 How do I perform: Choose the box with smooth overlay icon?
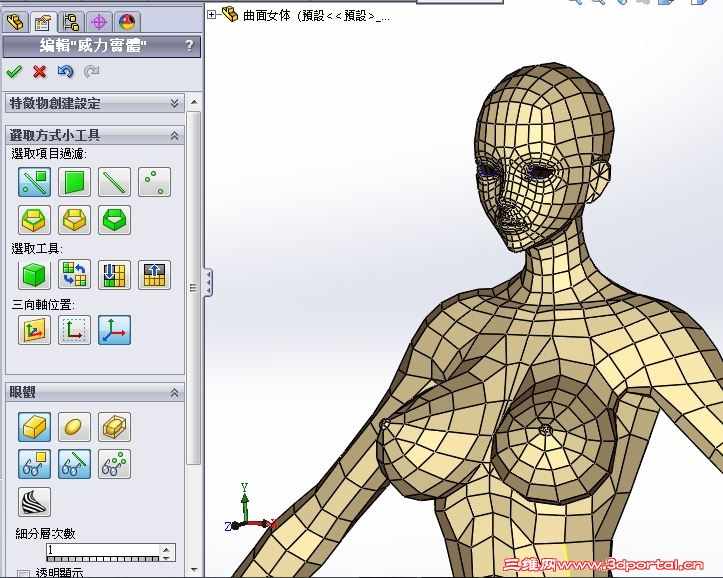tap(114, 427)
